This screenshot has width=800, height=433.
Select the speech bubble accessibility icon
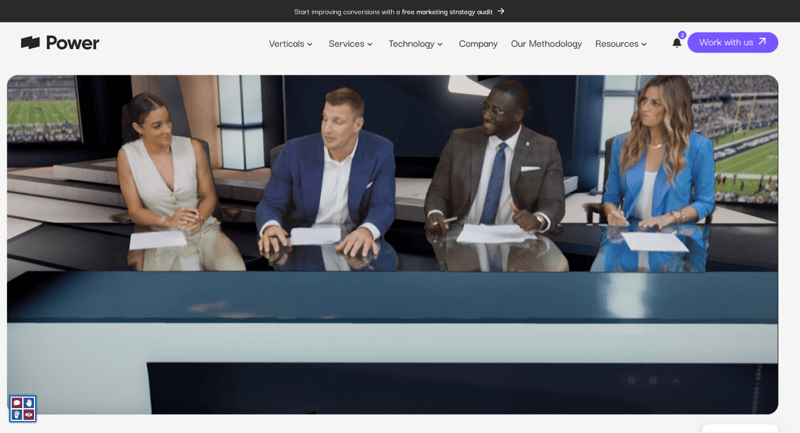(17, 403)
